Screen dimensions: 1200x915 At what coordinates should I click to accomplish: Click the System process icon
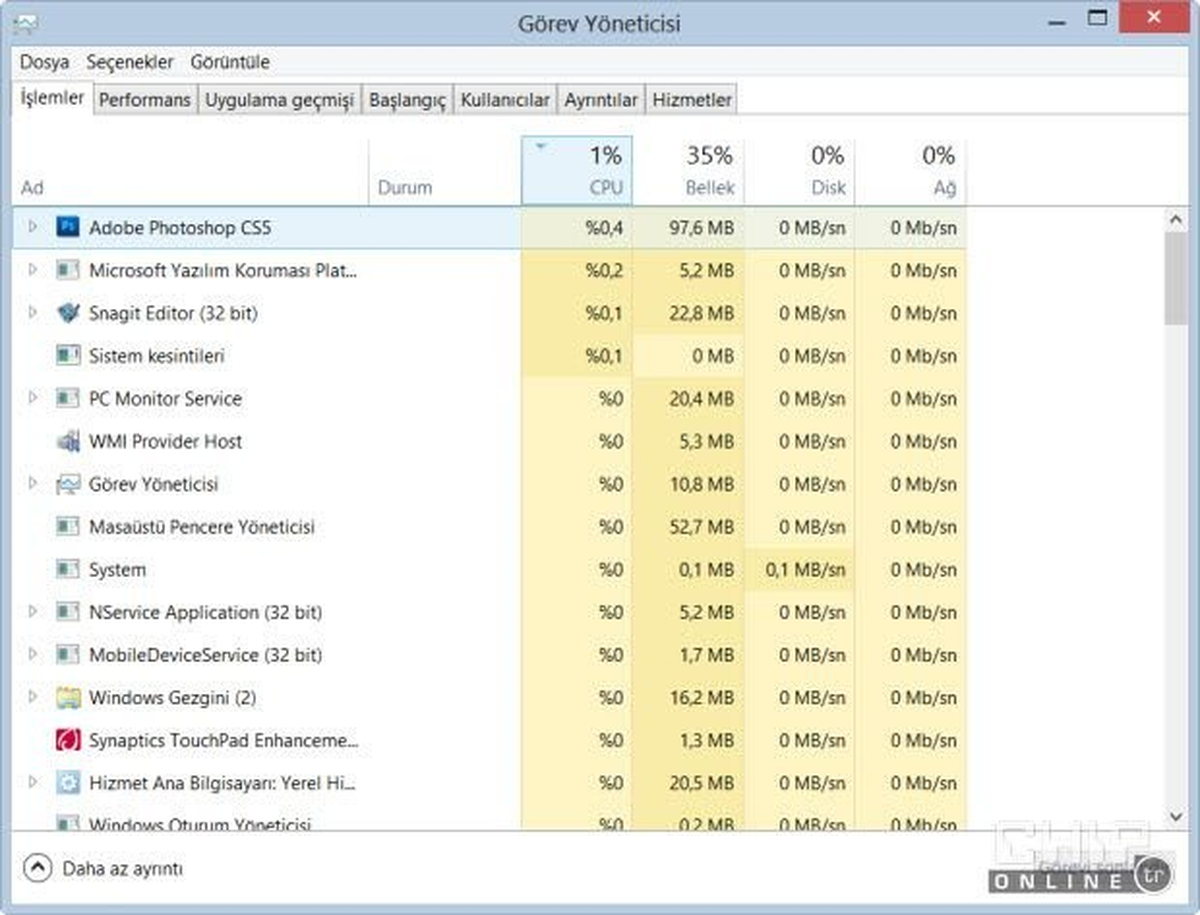(x=68, y=570)
